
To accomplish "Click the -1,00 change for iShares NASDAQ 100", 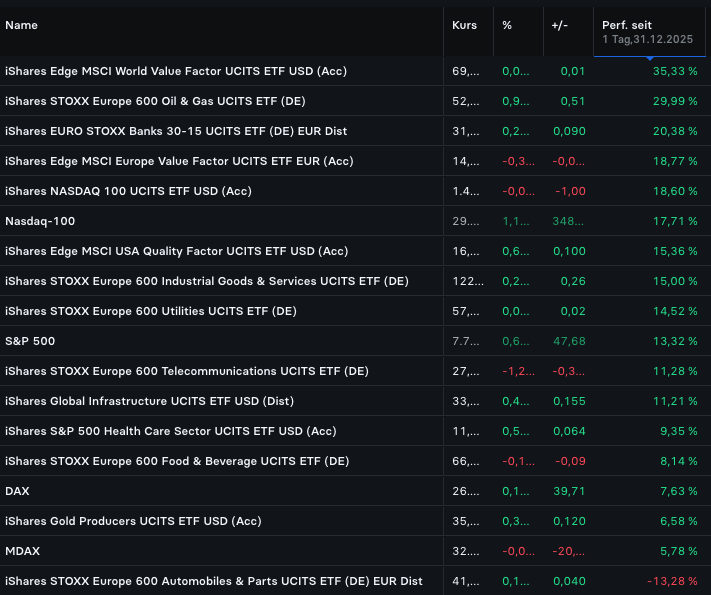I will [x=570, y=191].
